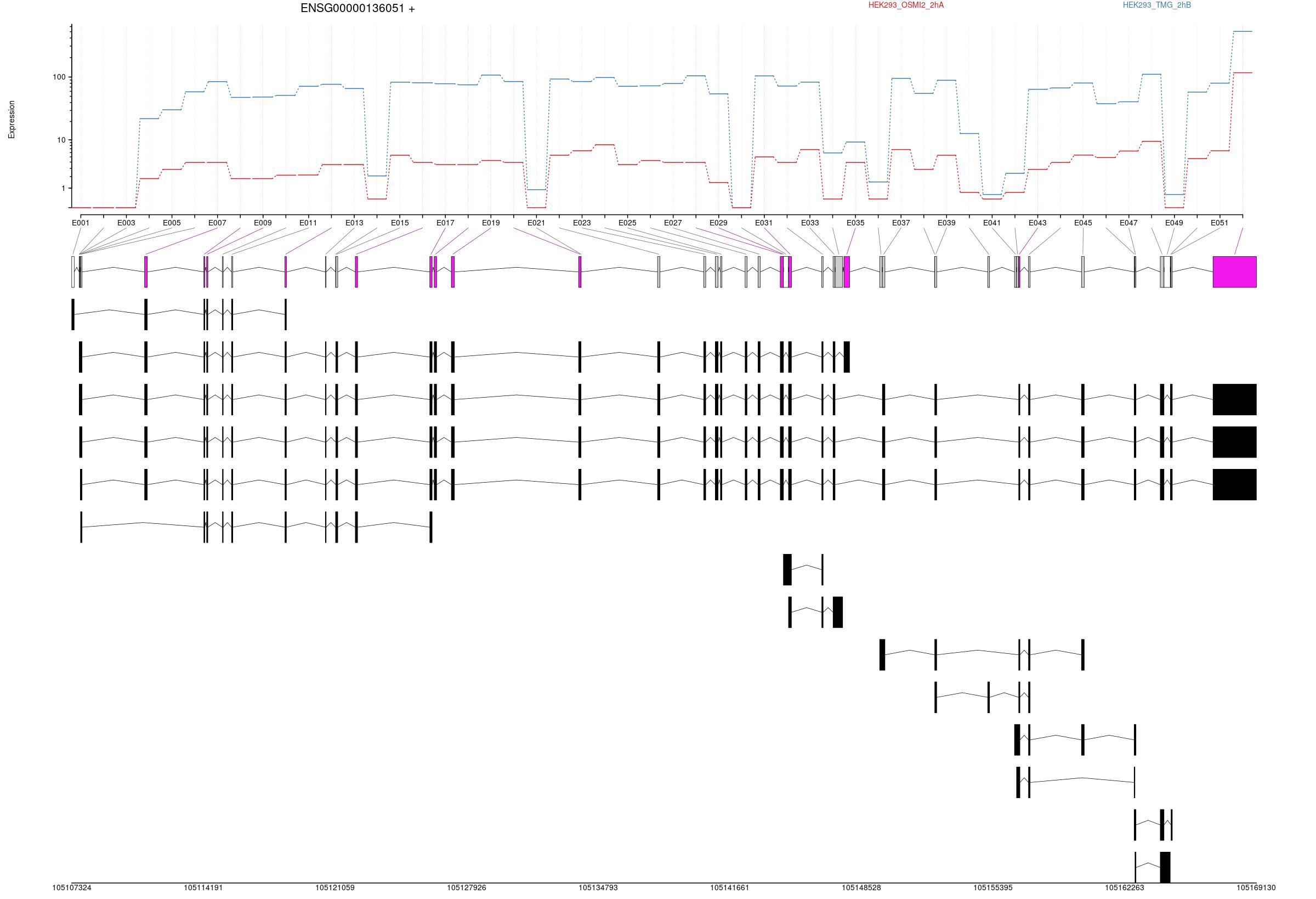
Task: Select exon label E033
Action: coord(810,223)
